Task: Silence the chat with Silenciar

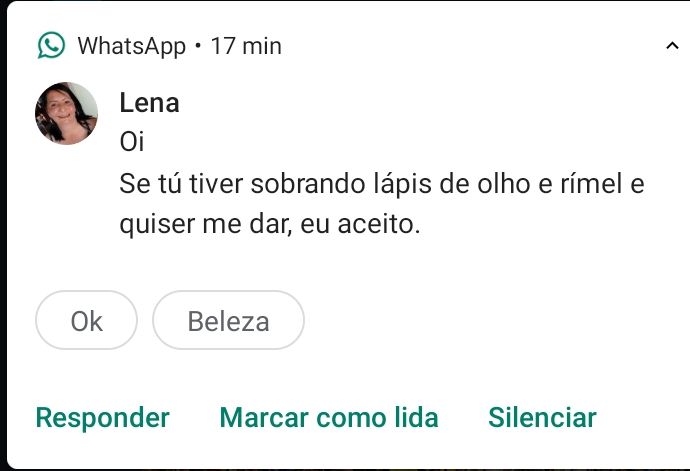Action: (x=542, y=417)
